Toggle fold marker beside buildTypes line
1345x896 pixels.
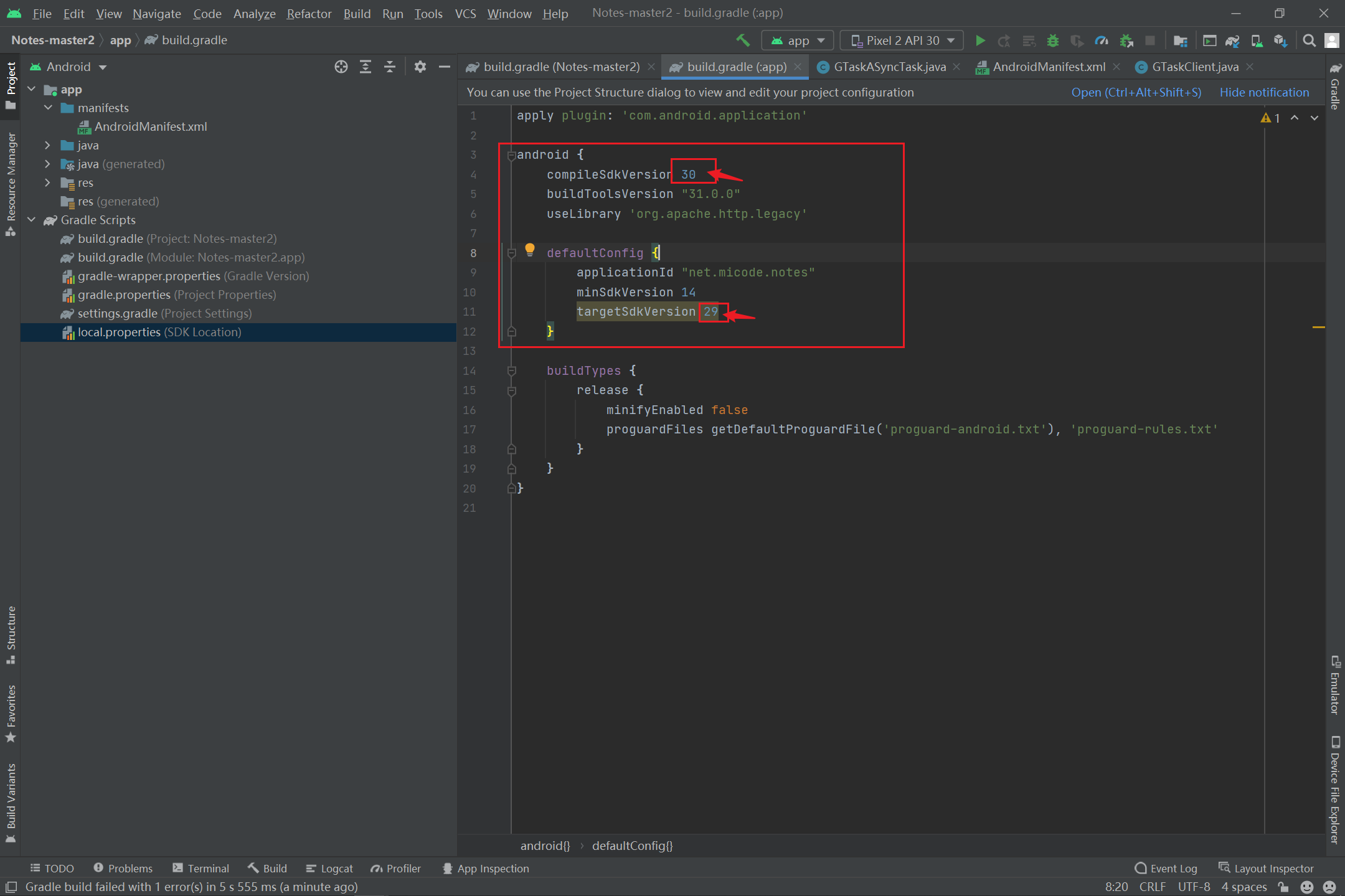pos(512,370)
